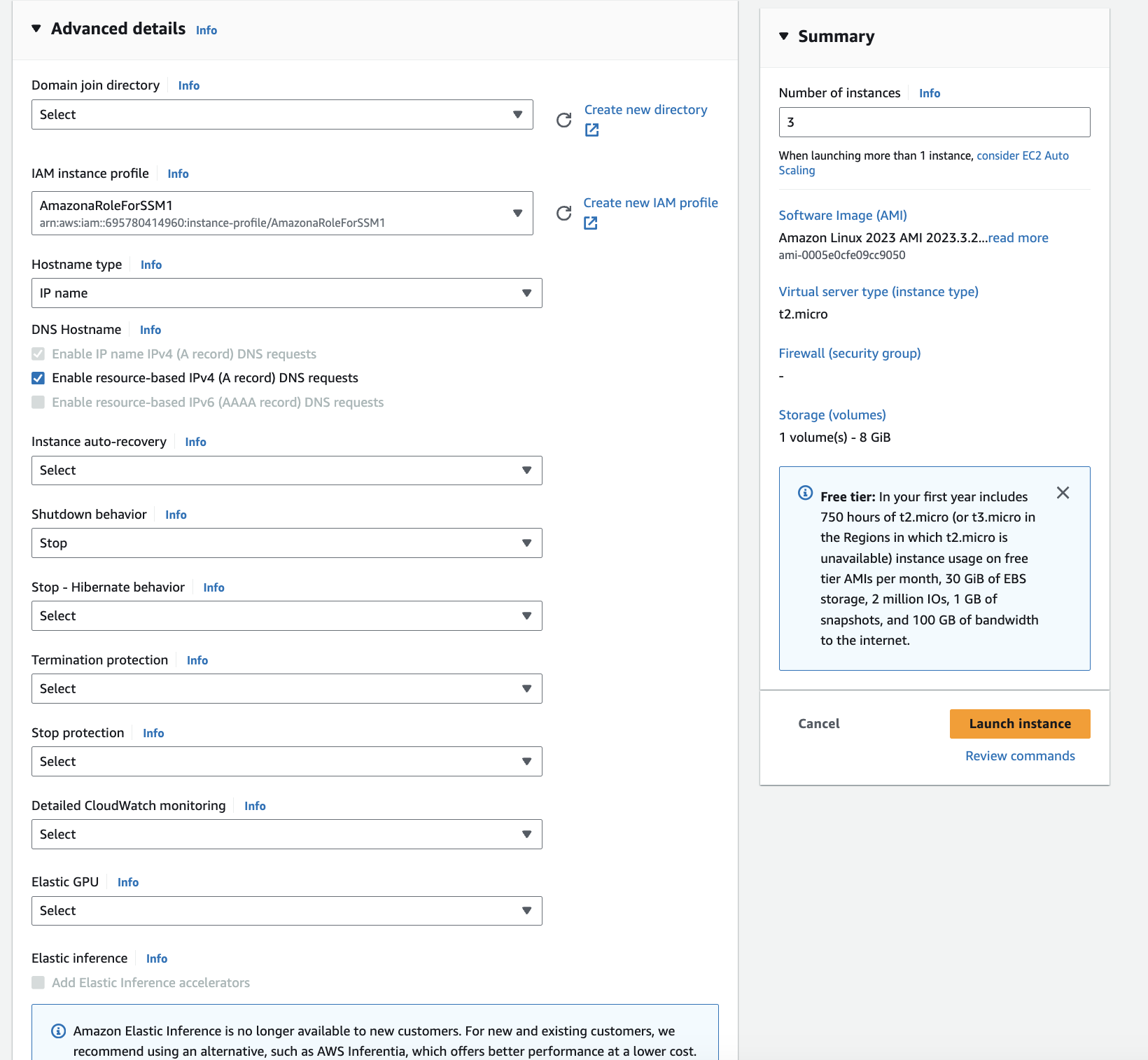Collapse the Summary panel
The width and height of the screenshot is (1148, 1060).
coord(784,36)
